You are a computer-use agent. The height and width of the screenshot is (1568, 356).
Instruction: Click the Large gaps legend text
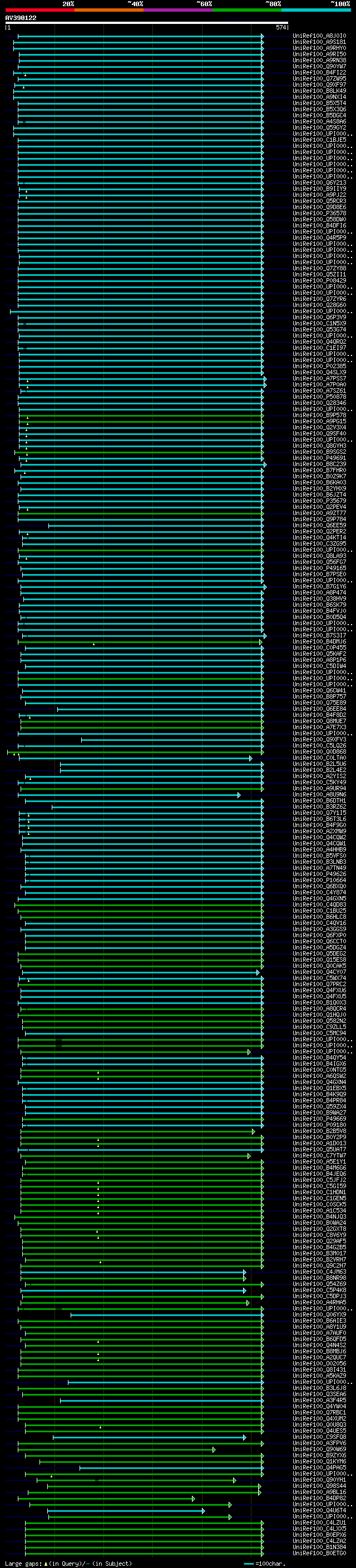pyautogui.click(x=69, y=1564)
